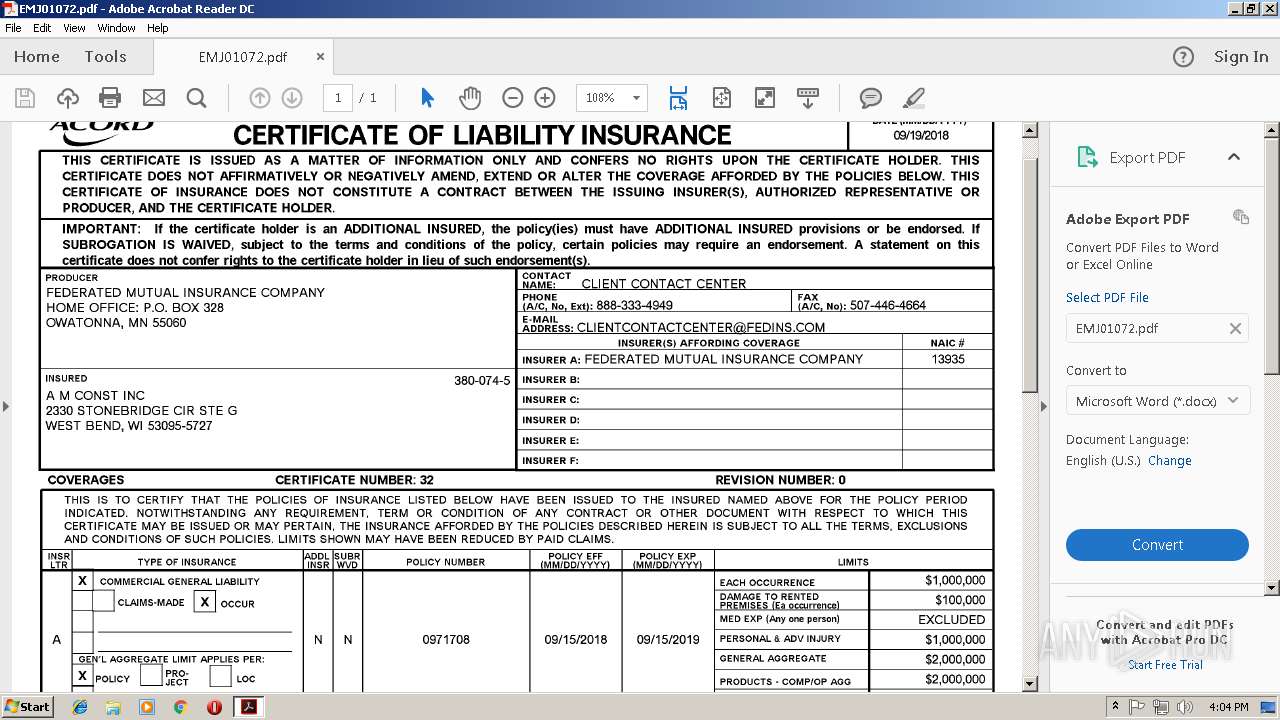The image size is (1280, 720).
Task: Open the Edit menu
Action: [x=42, y=28]
